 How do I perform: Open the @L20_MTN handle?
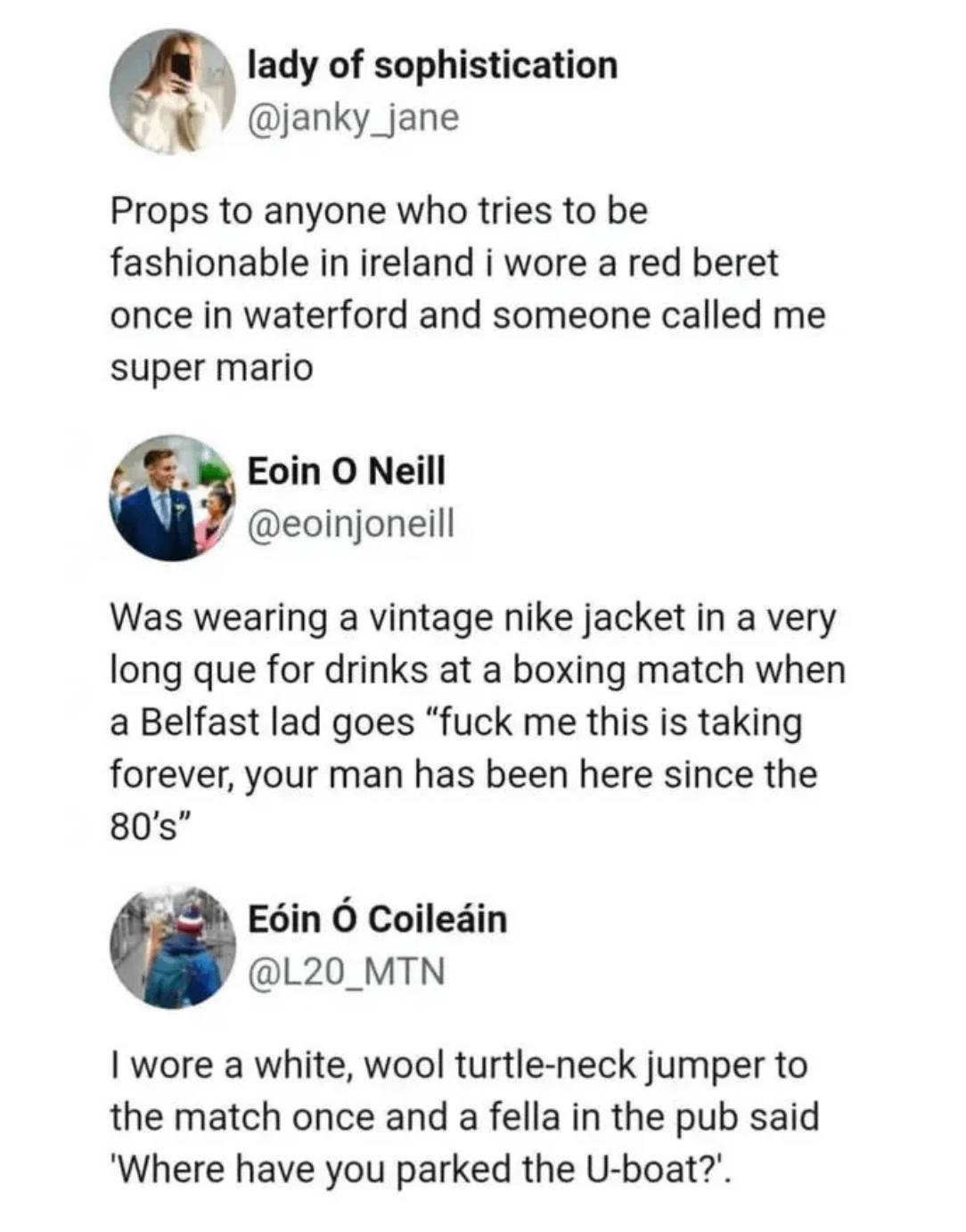[346, 972]
